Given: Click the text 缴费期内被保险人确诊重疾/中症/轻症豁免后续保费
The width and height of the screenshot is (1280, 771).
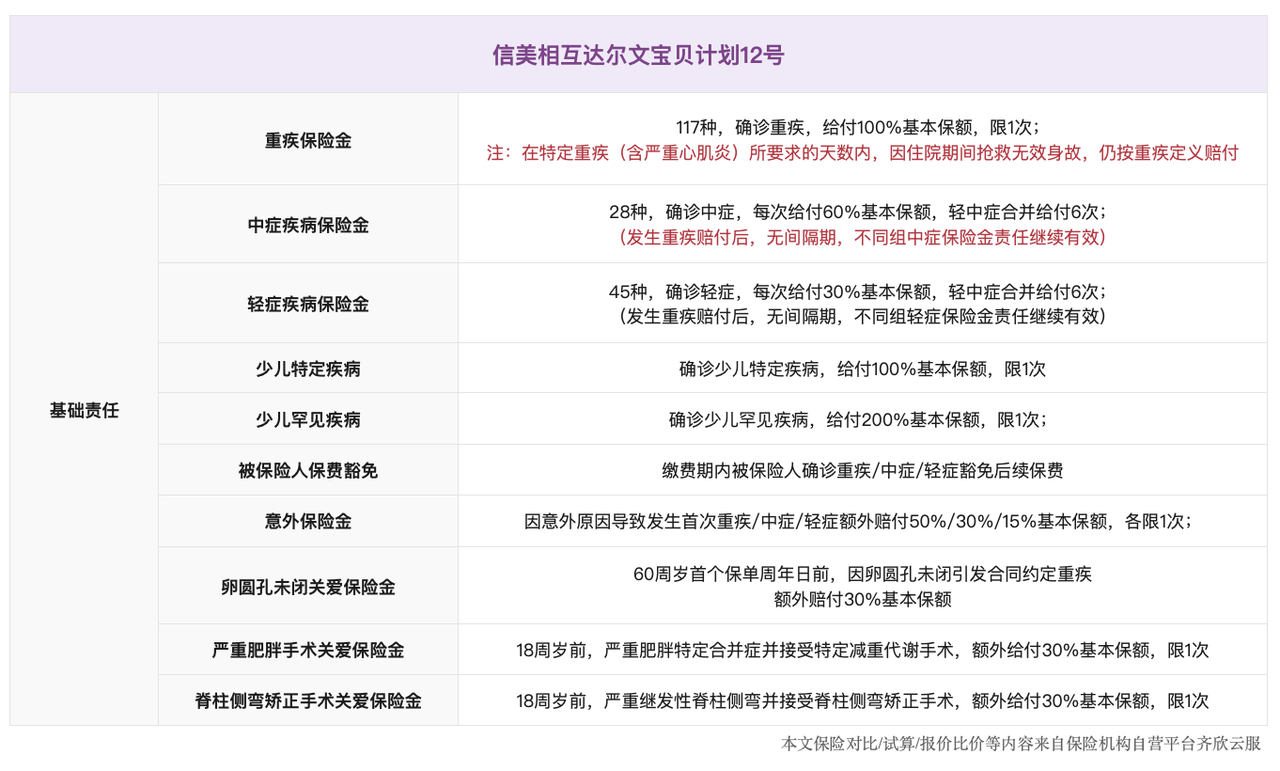Looking at the screenshot, I should click(862, 470).
